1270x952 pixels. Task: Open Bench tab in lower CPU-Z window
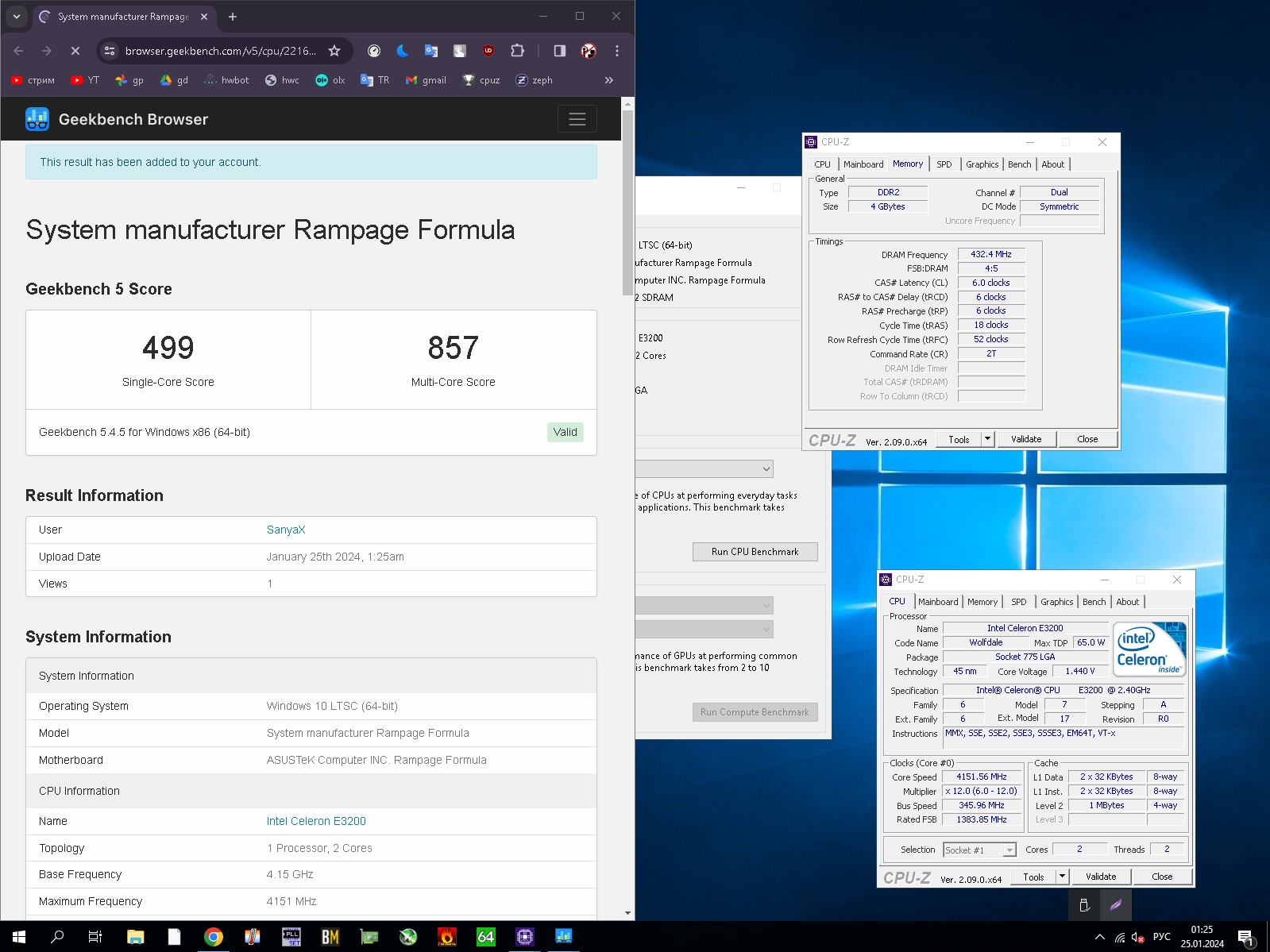pyautogui.click(x=1094, y=602)
